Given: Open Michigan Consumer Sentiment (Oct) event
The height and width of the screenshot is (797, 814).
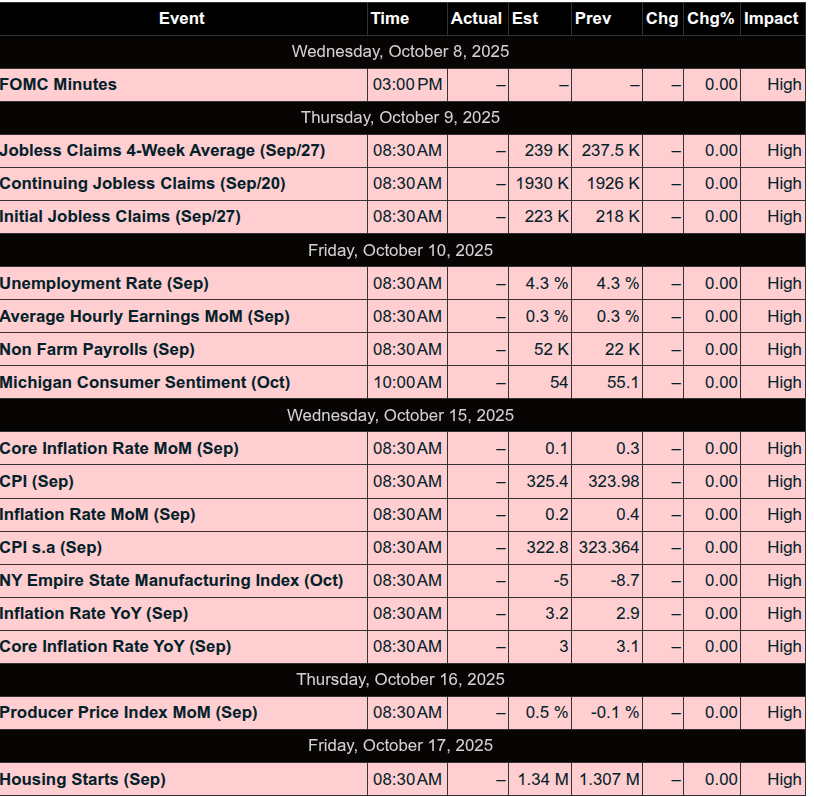Looking at the screenshot, I should point(145,383).
